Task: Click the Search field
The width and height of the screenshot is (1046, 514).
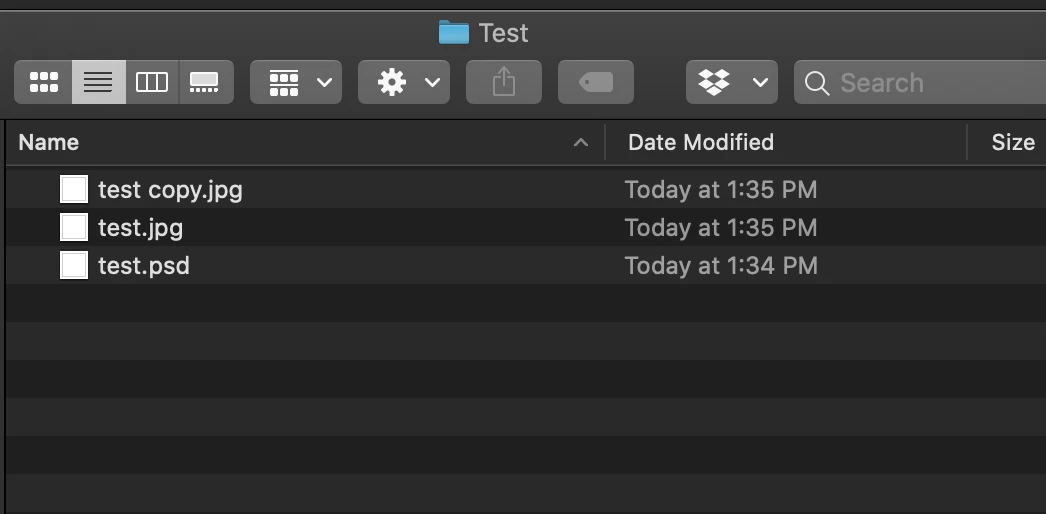Action: click(x=920, y=82)
